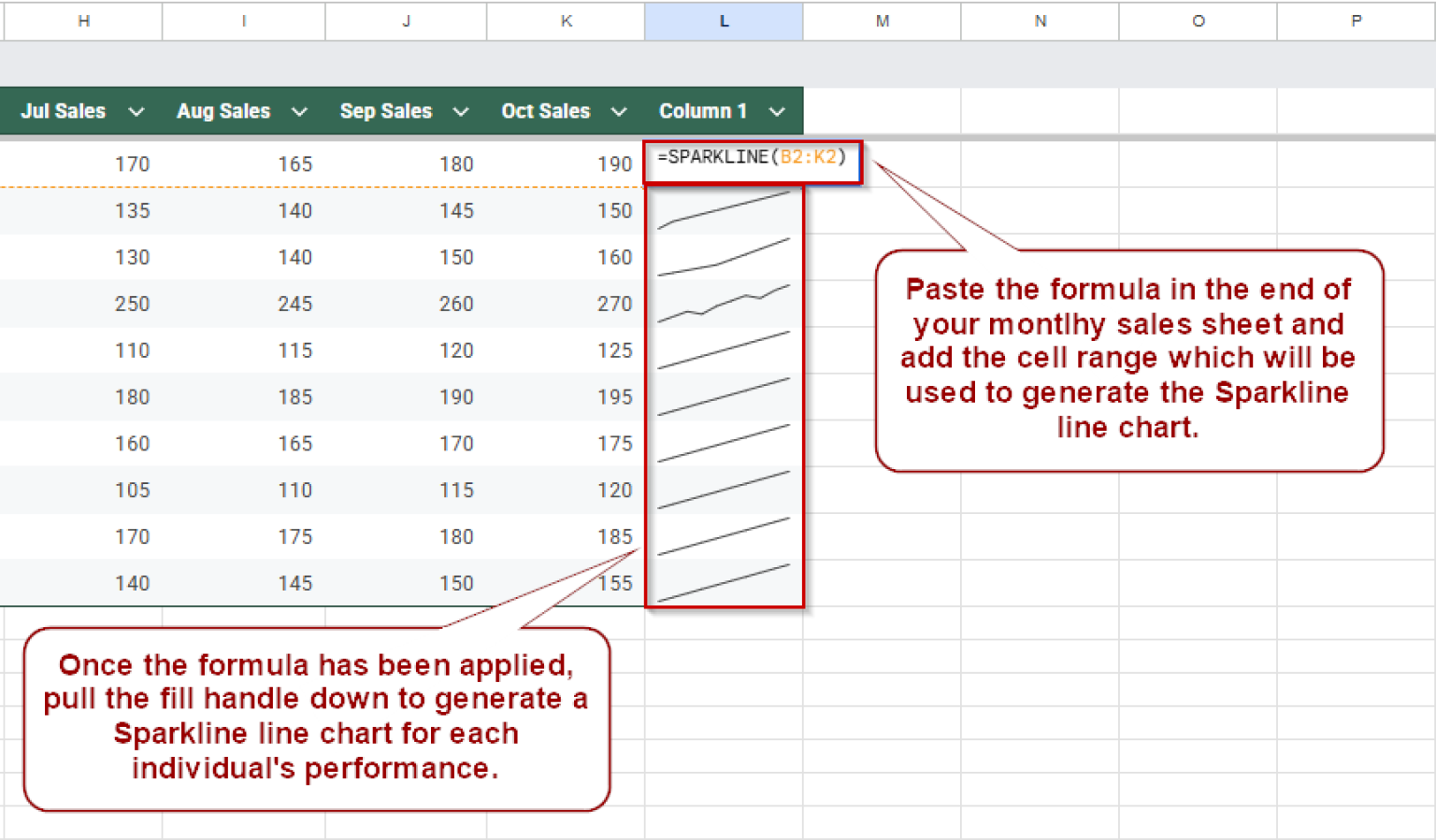The width and height of the screenshot is (1436, 840).
Task: Select column H header
Action: coord(82,21)
